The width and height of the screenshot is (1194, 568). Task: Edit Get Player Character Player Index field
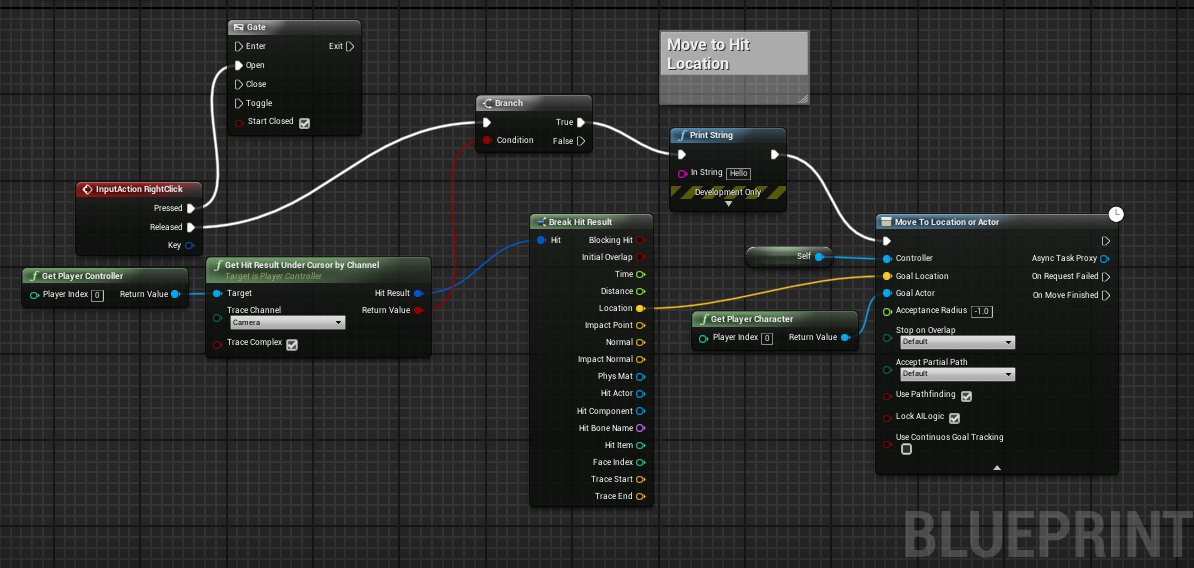767,338
